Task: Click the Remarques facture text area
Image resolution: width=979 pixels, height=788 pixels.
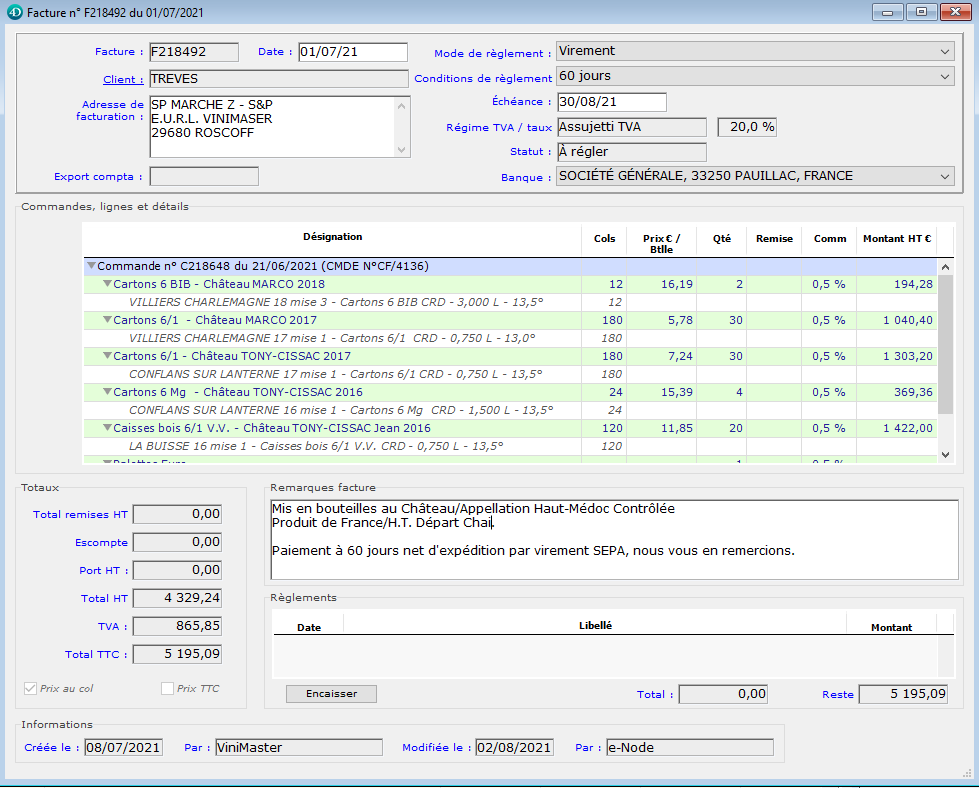Action: click(x=614, y=540)
